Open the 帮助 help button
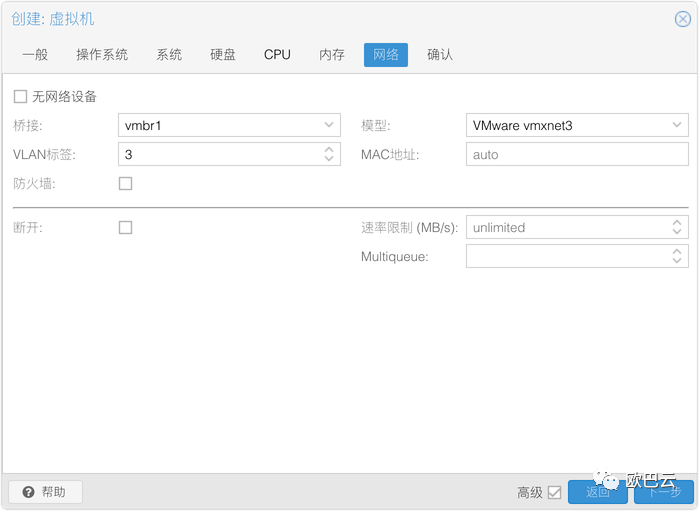 point(45,492)
